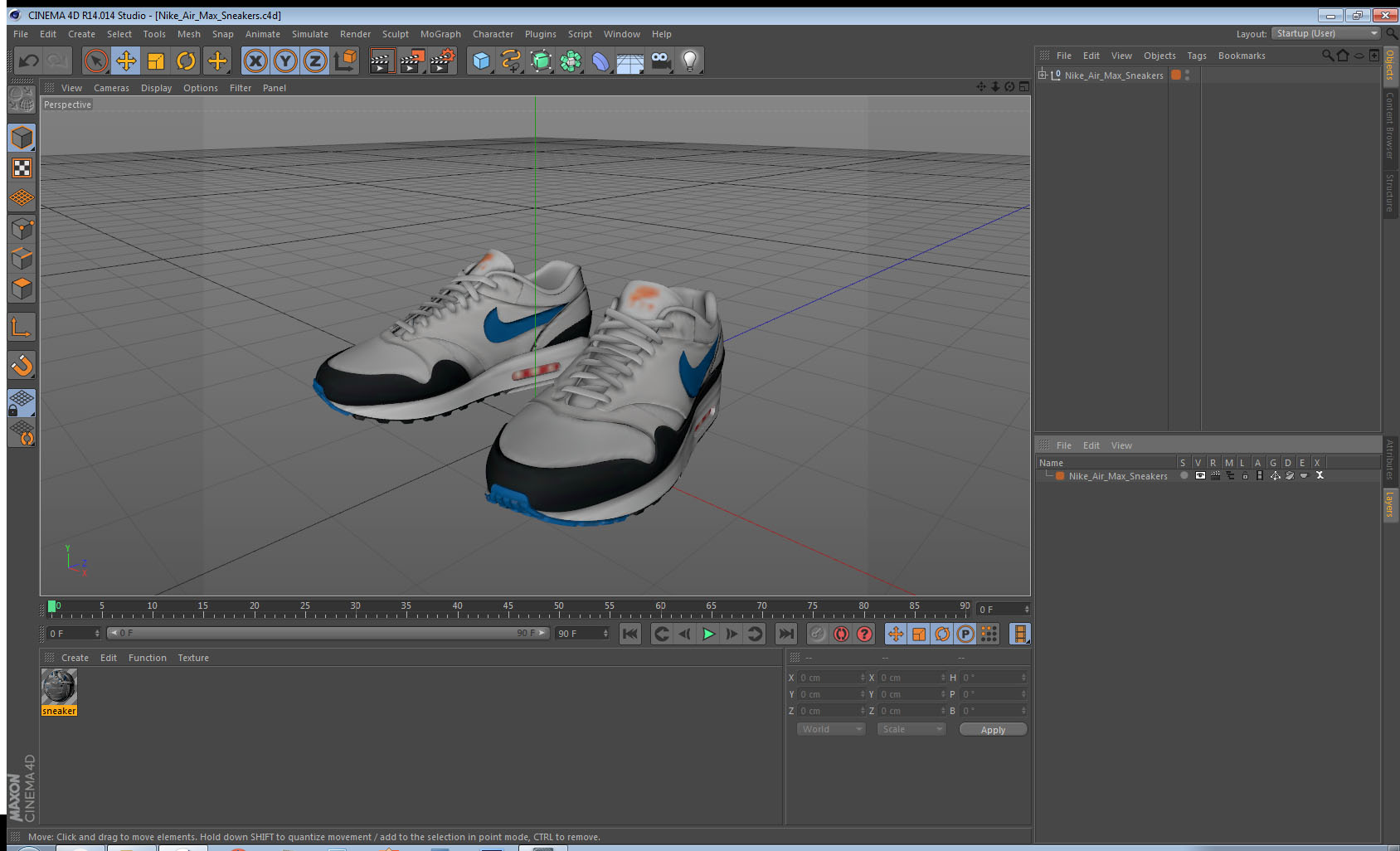Play animation forward
Screen dimensions: 1400x851
point(708,634)
